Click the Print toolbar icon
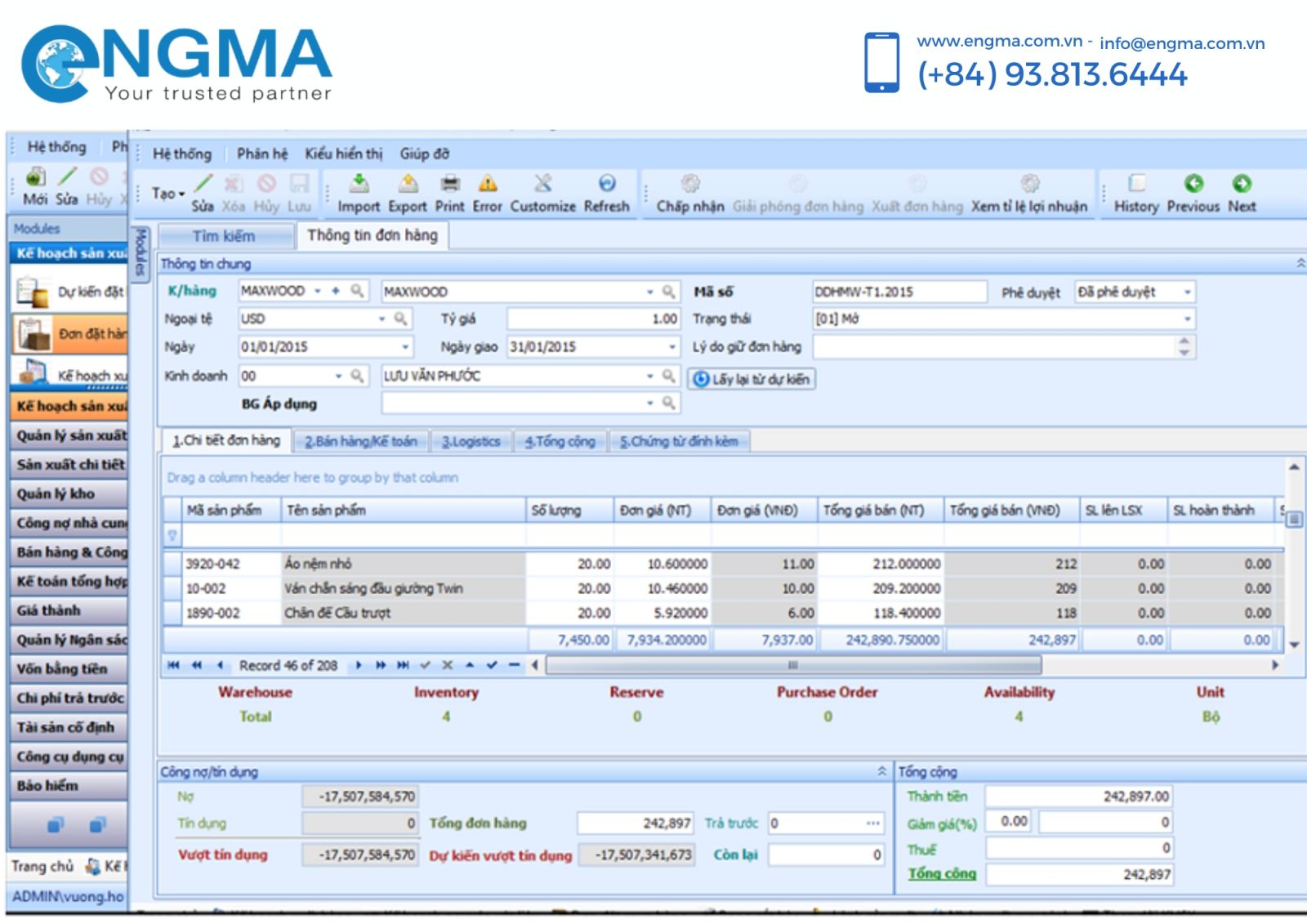 coord(450,183)
